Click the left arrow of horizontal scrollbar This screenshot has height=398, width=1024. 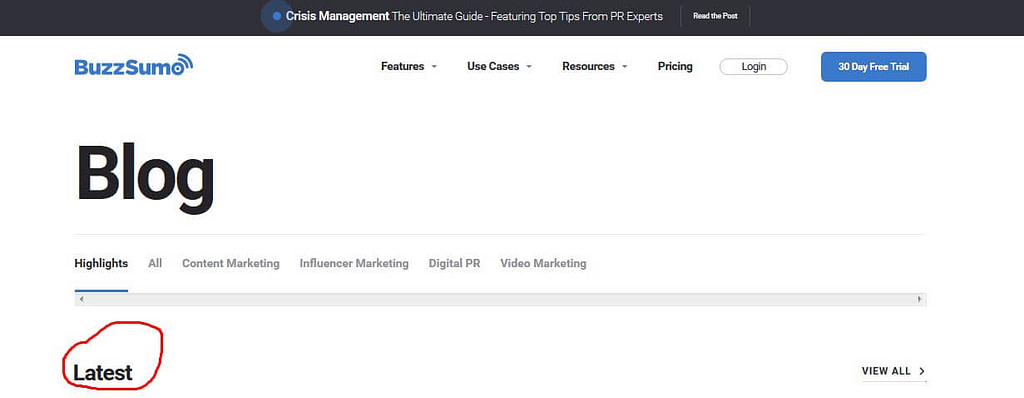(x=81, y=299)
